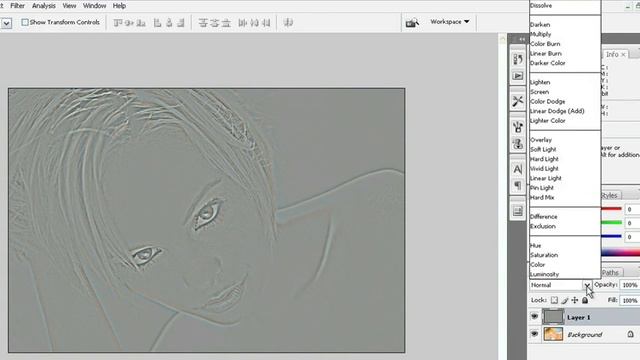Open tool preset picker dropdown arrow
Image resolution: width=640 pixels, height=360 pixels.
point(6,23)
